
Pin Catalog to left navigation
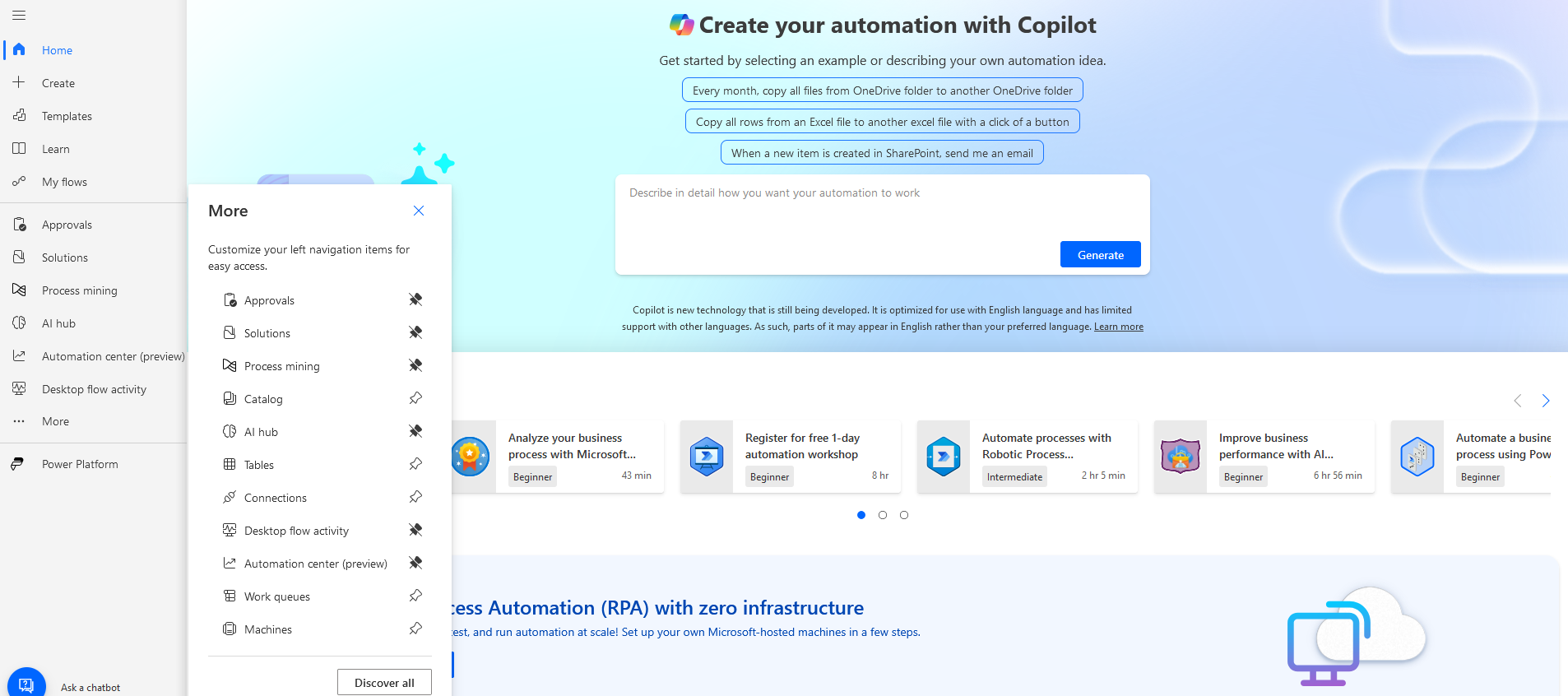pyautogui.click(x=415, y=398)
